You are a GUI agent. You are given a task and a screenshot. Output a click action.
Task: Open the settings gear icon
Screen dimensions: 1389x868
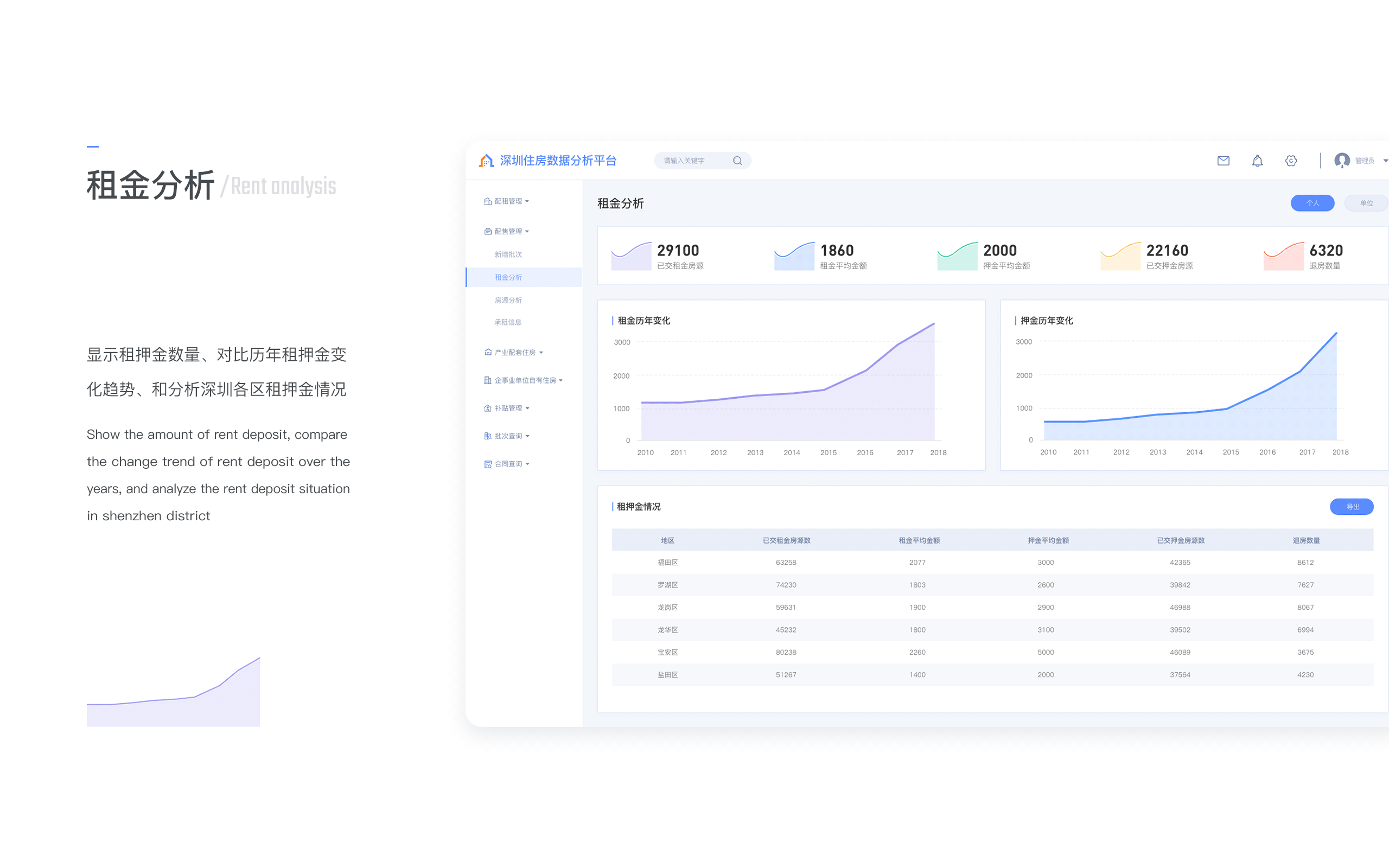[x=1291, y=161]
